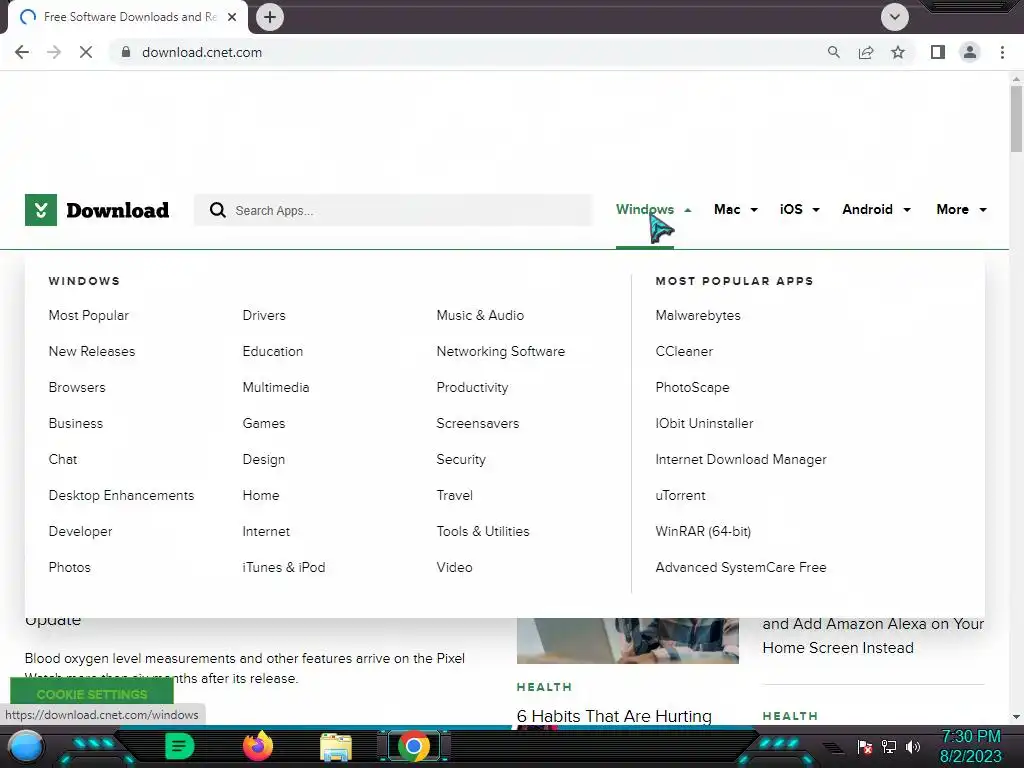Viewport: 1024px width, 768px height.
Task: Select Developer category
Action: point(80,532)
